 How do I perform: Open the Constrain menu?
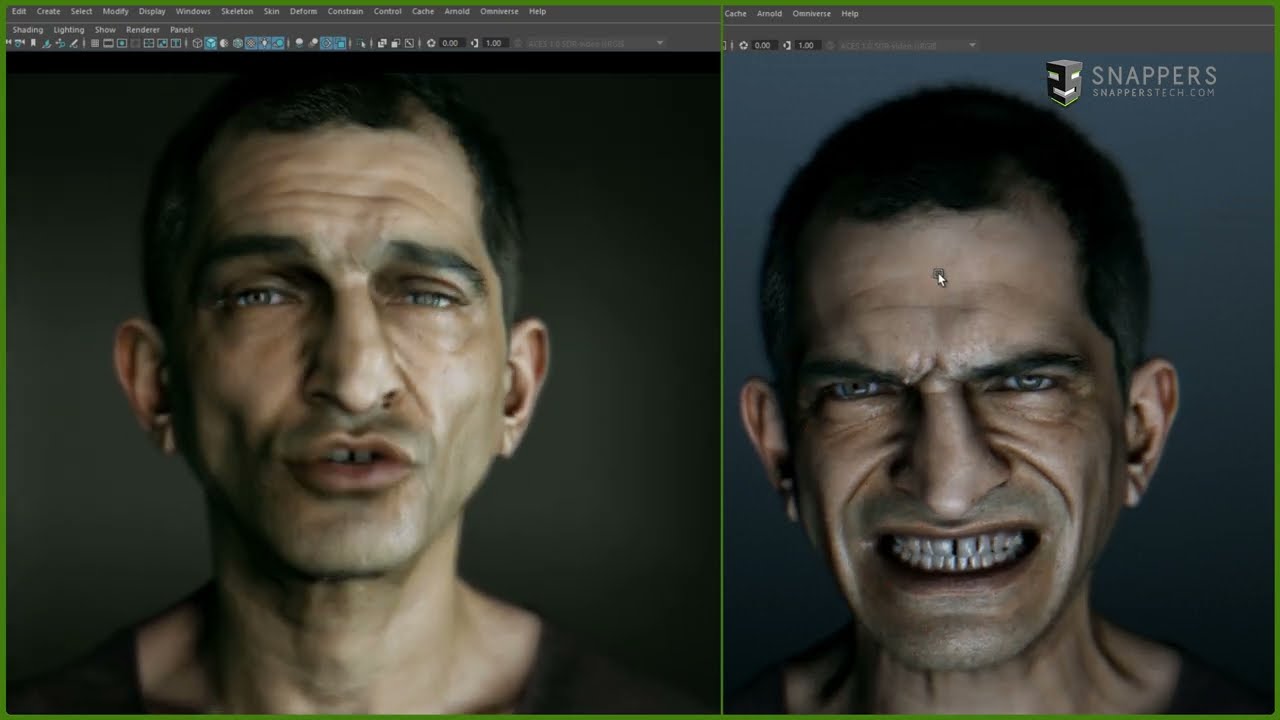coord(345,12)
